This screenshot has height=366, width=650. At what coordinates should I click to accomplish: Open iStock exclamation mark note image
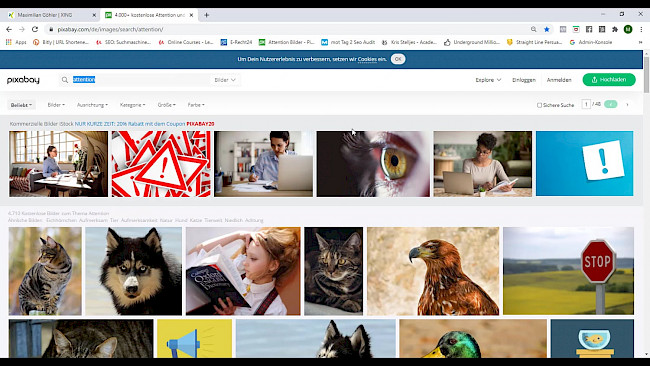584,164
